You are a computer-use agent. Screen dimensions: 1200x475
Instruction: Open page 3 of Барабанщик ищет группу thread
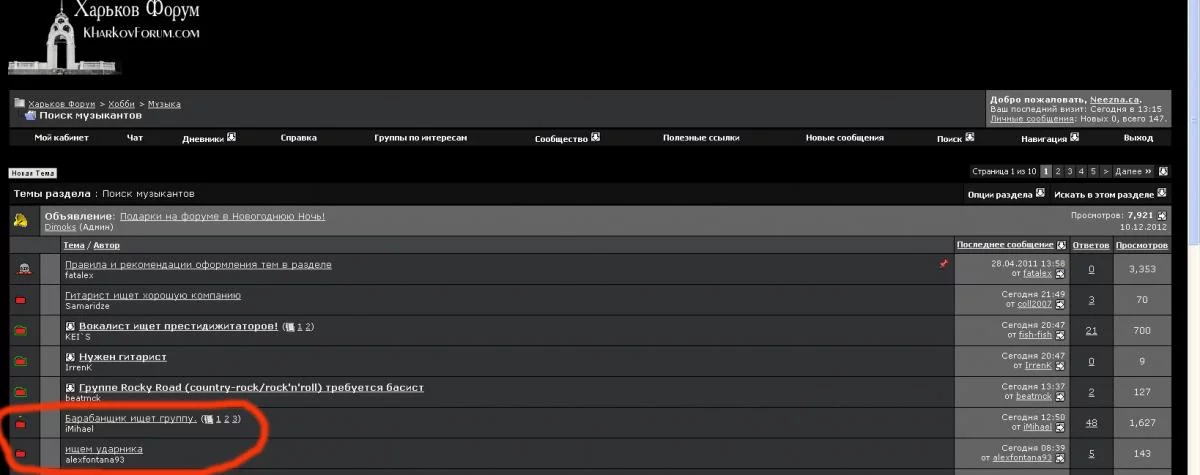236,419
